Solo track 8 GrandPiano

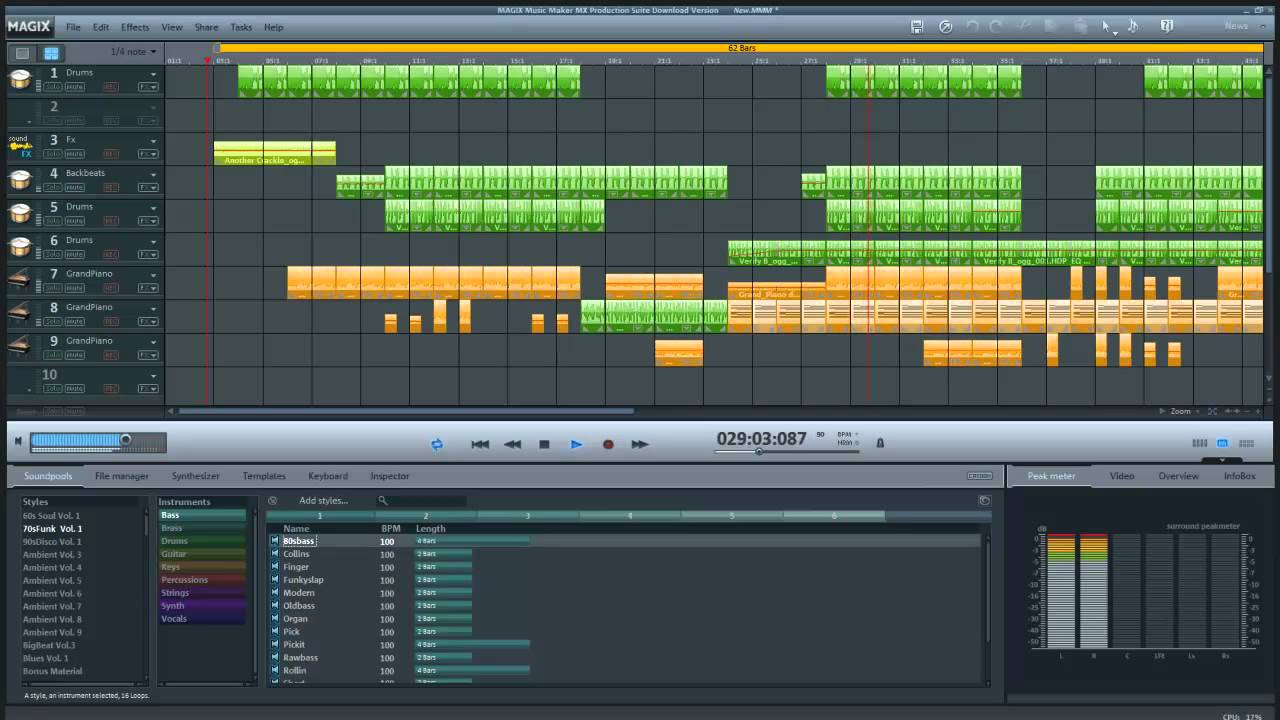53,321
